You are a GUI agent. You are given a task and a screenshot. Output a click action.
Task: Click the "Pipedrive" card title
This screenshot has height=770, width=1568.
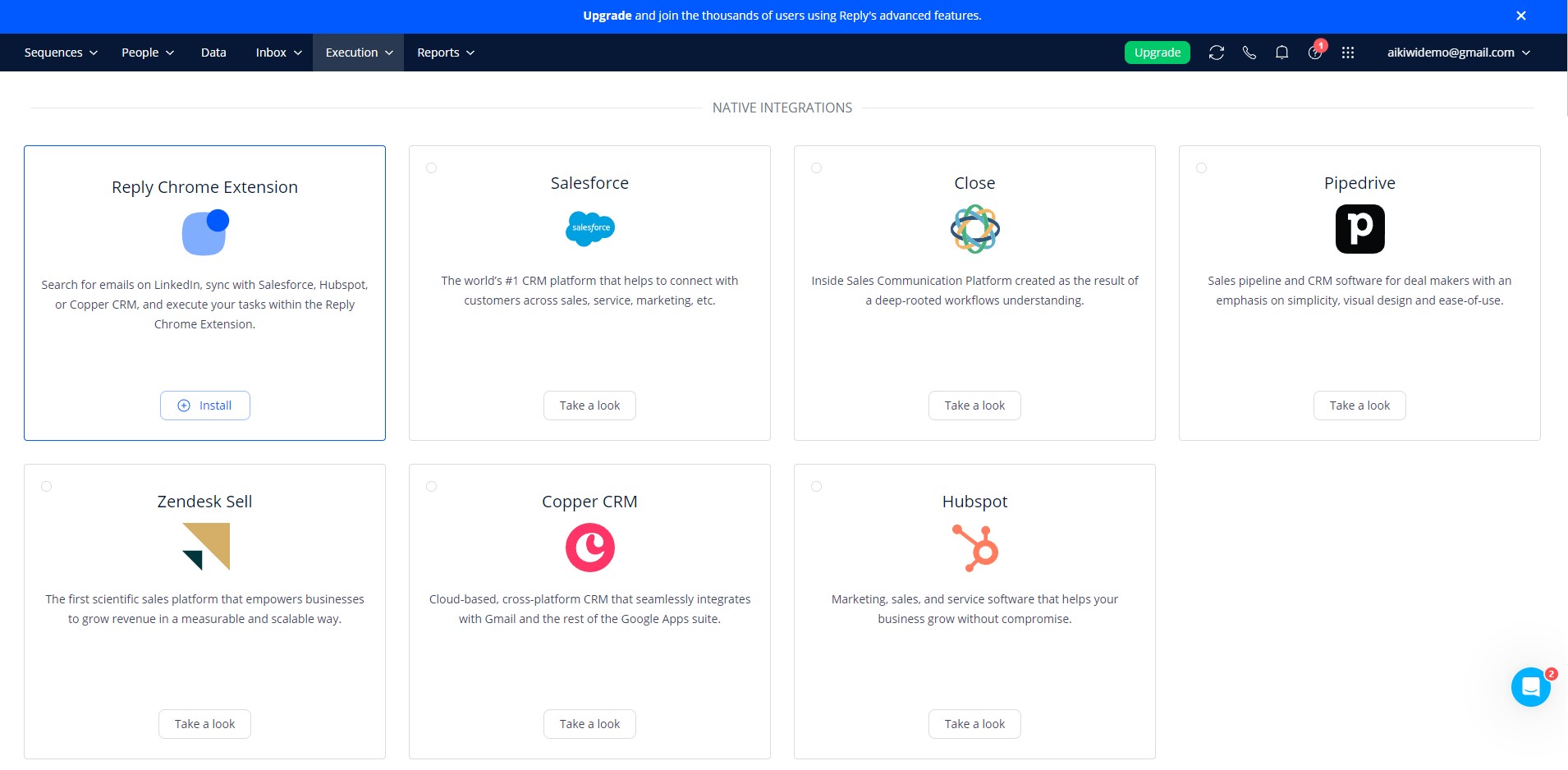1360,183
